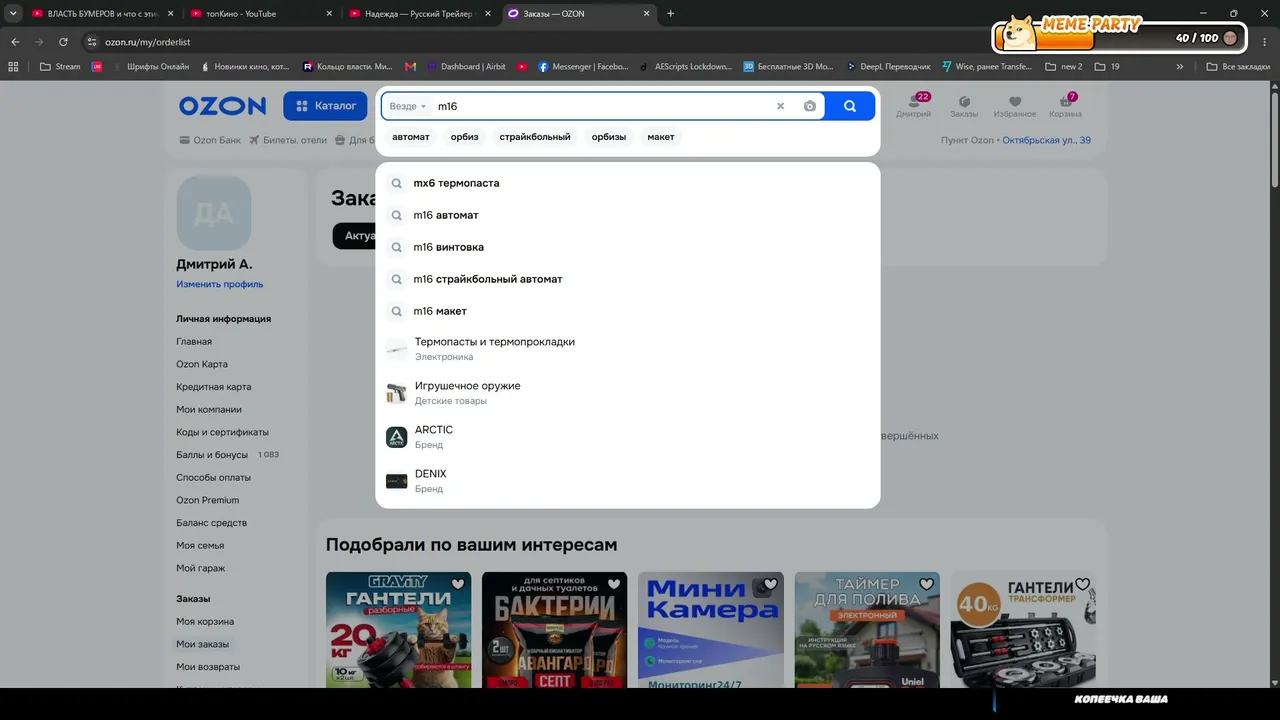Open Кредитная карта in the sidebar
Screen dimensions: 1280x720
214,387
